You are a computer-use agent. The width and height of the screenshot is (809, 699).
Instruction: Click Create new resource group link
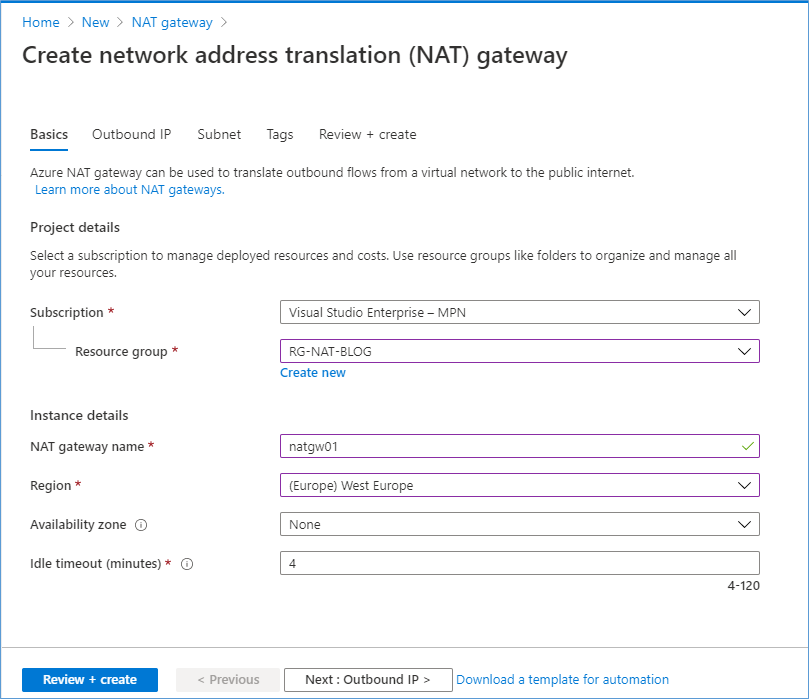tap(313, 372)
